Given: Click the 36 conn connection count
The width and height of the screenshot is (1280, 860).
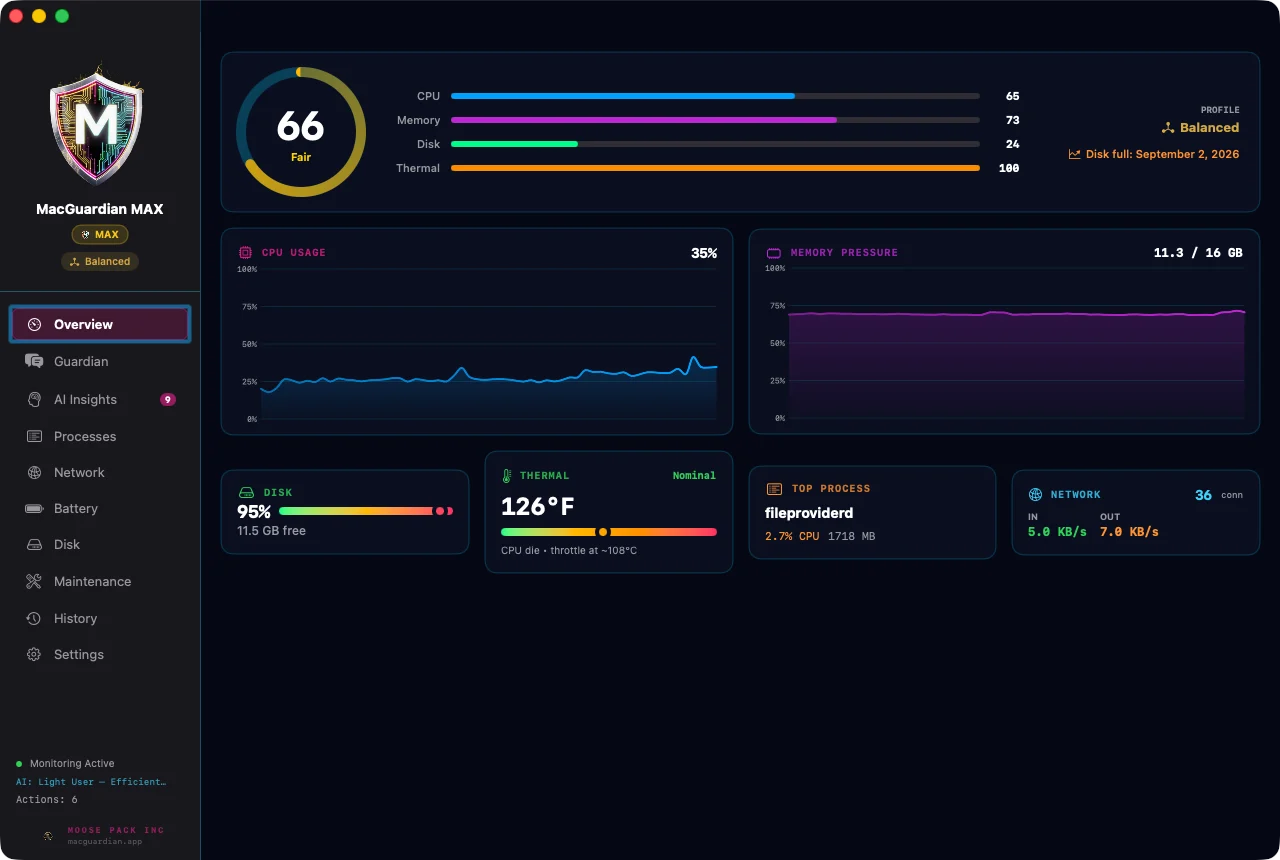Looking at the screenshot, I should (1219, 495).
